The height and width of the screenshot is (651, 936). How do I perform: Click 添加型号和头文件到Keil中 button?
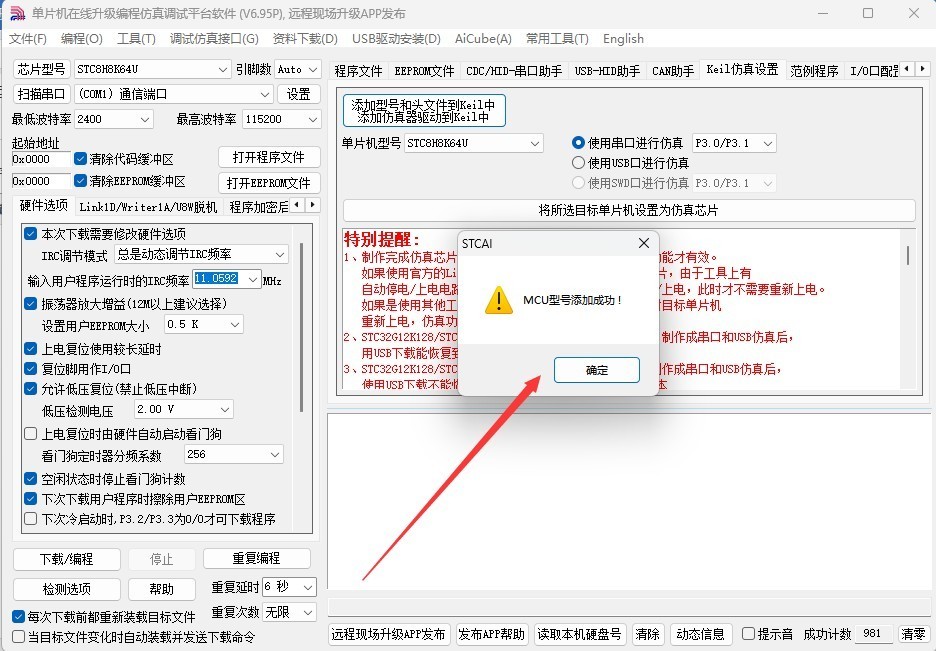[x=424, y=110]
